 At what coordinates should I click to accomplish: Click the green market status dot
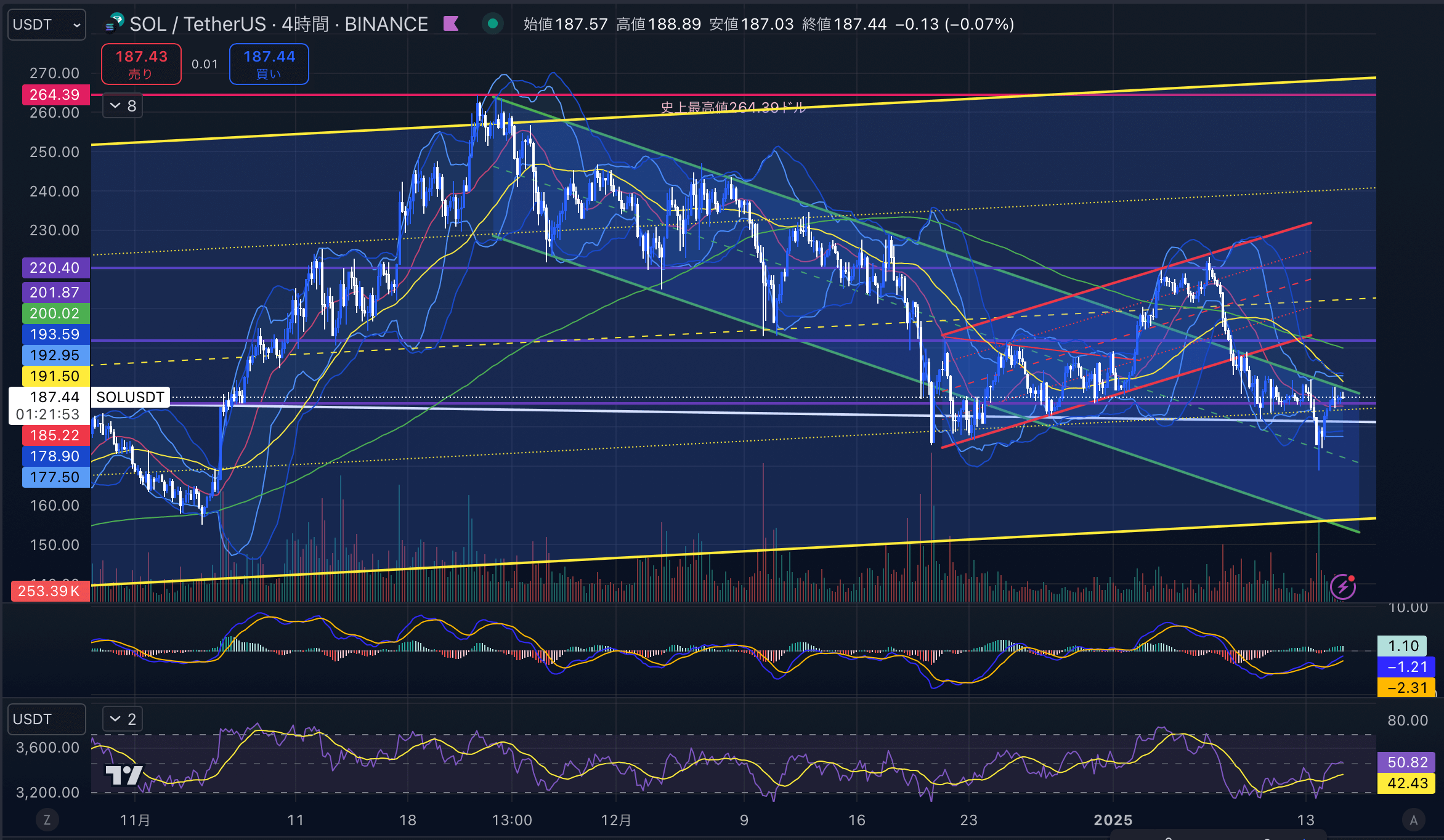pos(492,24)
